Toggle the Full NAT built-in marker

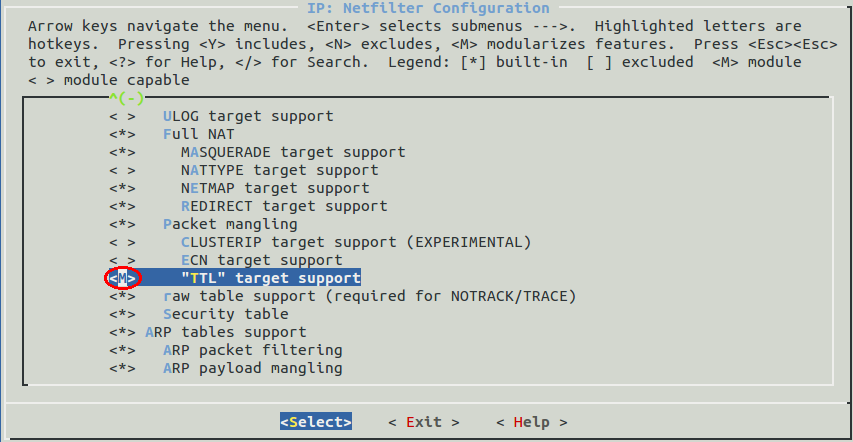point(122,134)
